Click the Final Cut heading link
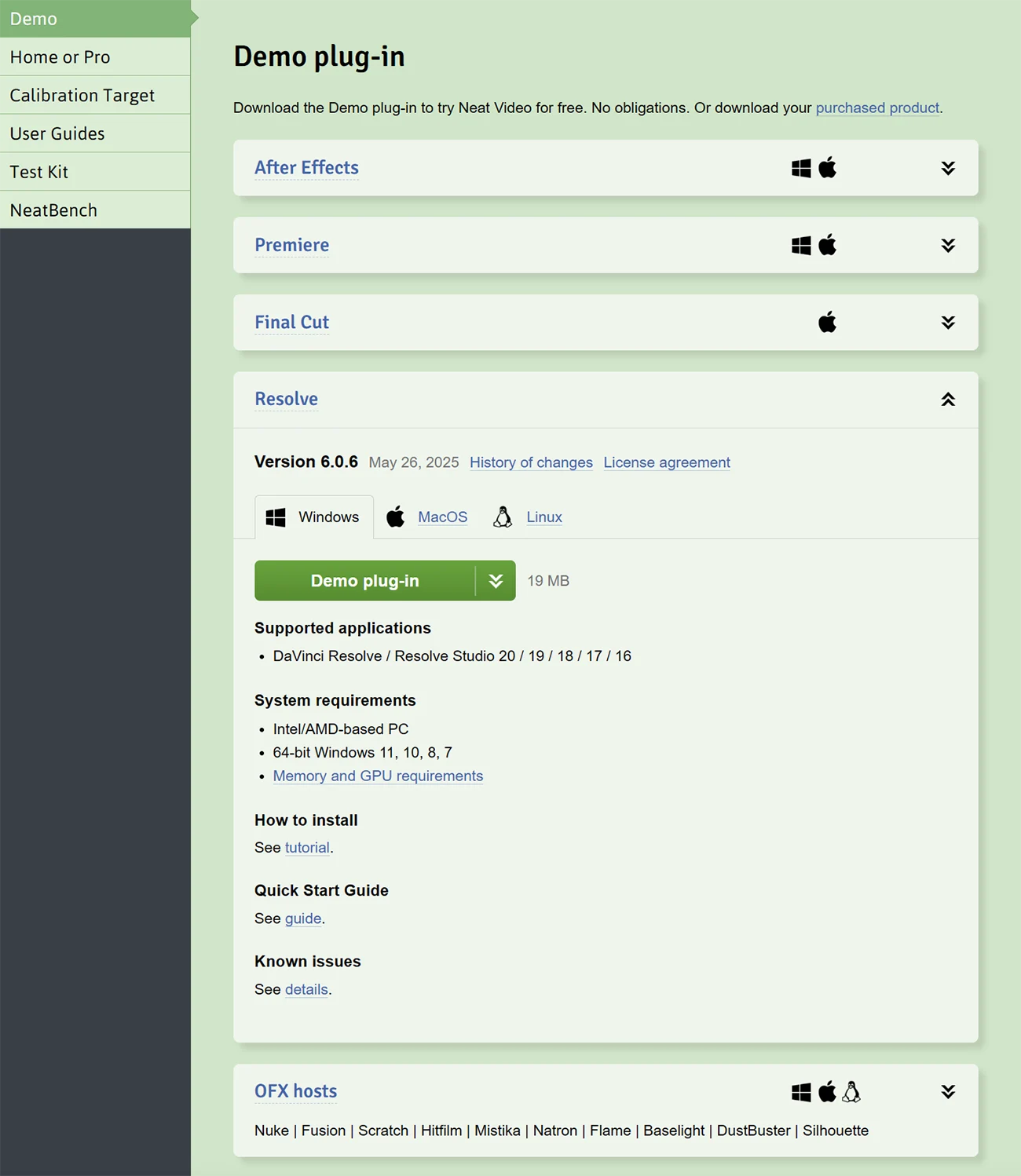 coord(291,322)
